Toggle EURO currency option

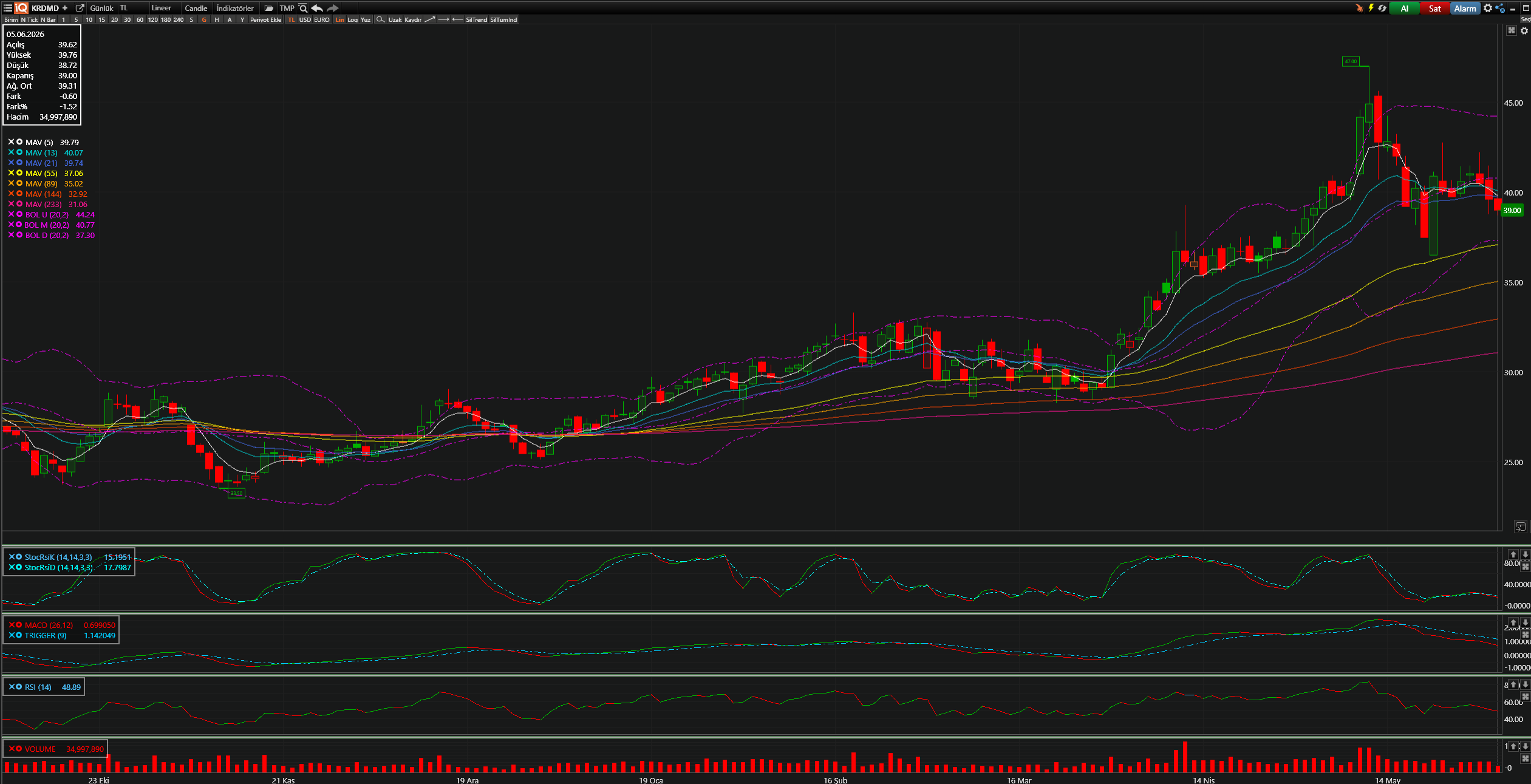[322, 19]
